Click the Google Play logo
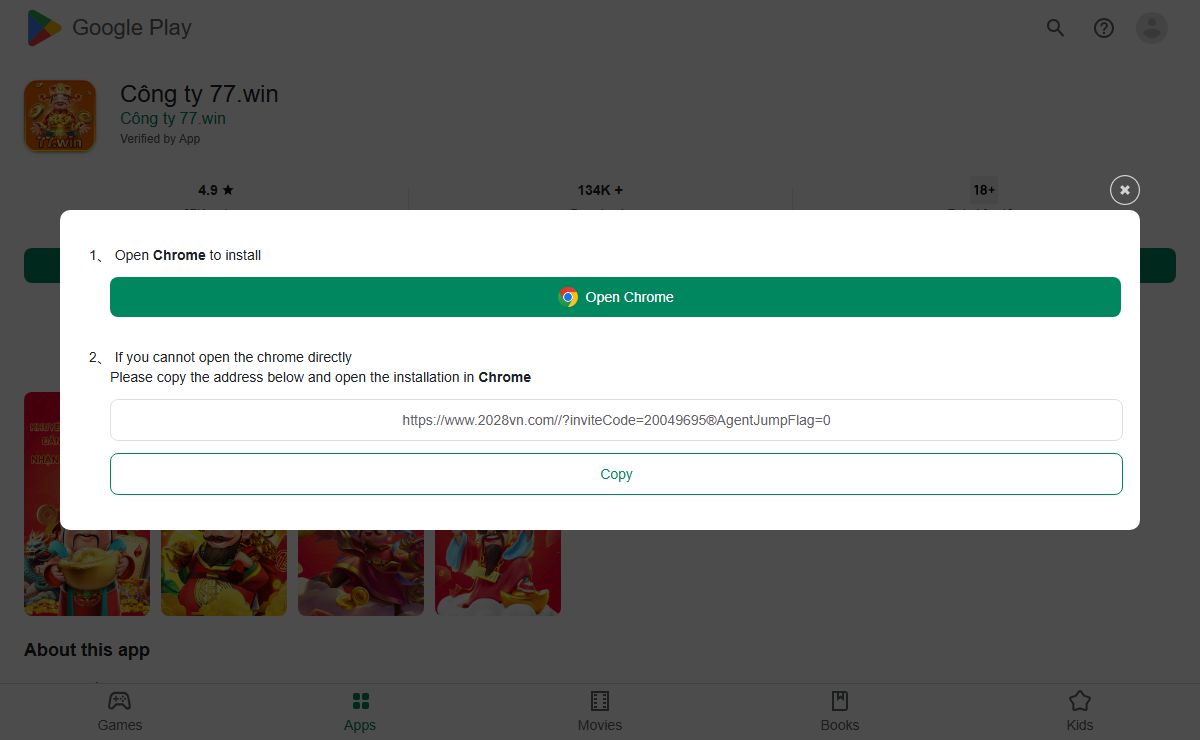The height and width of the screenshot is (740, 1200). 109,28
